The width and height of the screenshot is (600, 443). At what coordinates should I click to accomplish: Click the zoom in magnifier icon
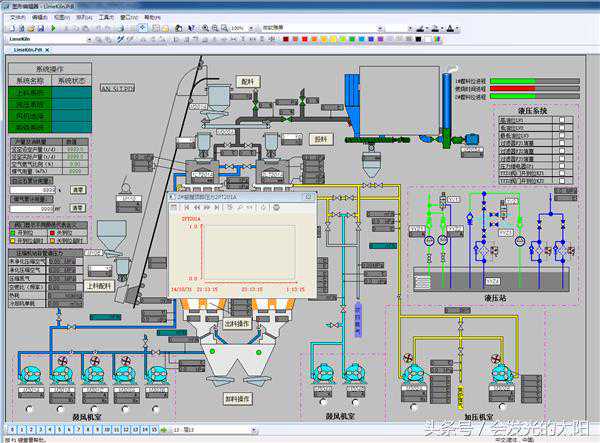[x=204, y=28]
